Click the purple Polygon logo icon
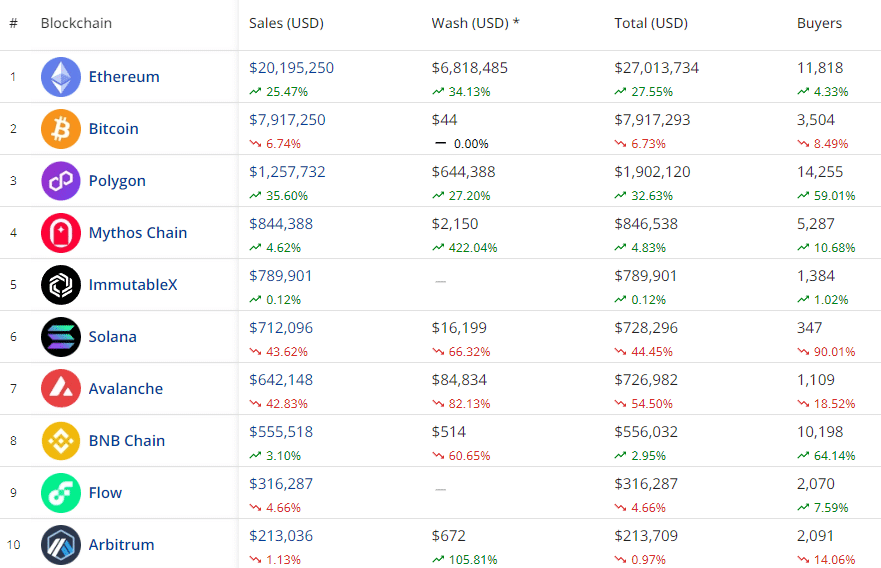Viewport: 881px width, 568px height. [61, 181]
